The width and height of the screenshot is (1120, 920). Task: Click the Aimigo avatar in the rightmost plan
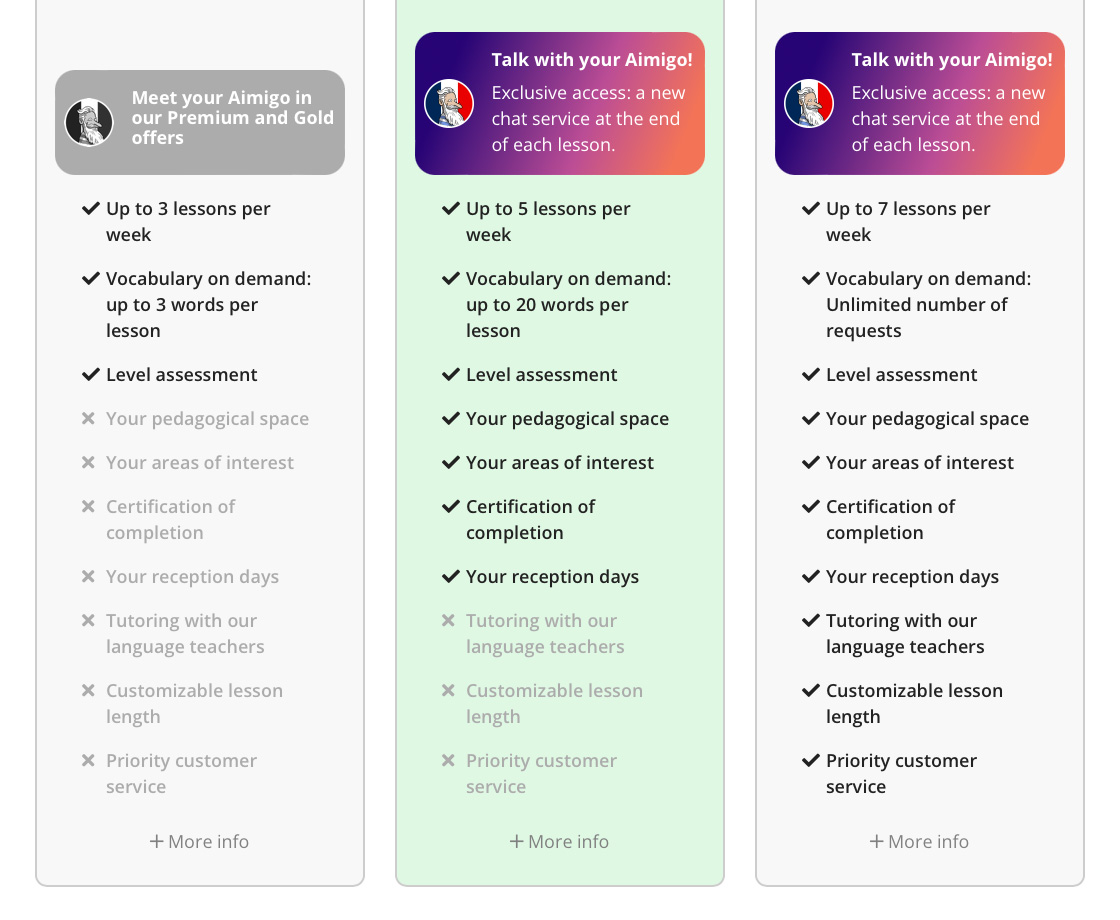[x=809, y=104]
